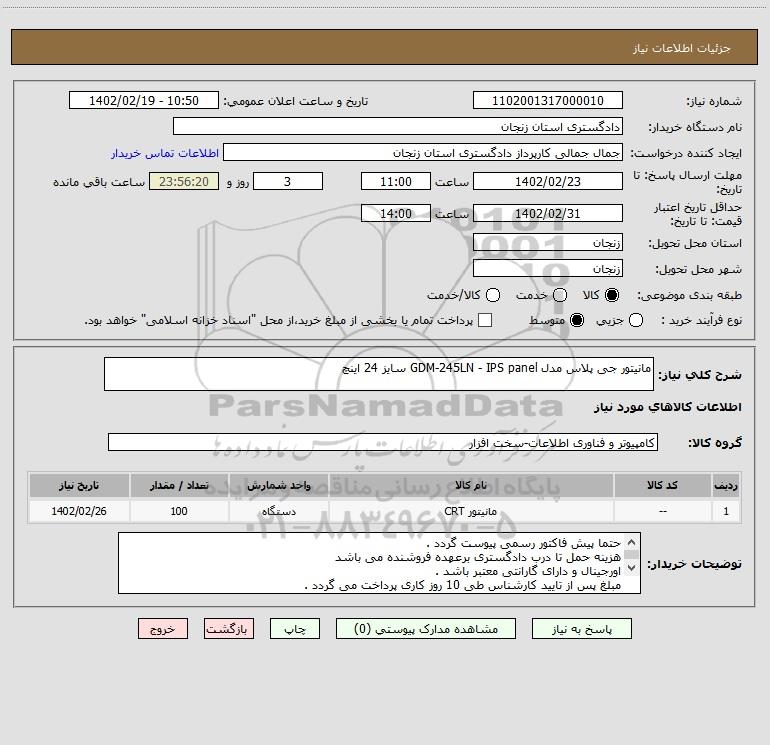Image resolution: width=770 pixels, height=745 pixels.
Task: Select the 'متوسط' purchase type radio
Action: coord(577,320)
